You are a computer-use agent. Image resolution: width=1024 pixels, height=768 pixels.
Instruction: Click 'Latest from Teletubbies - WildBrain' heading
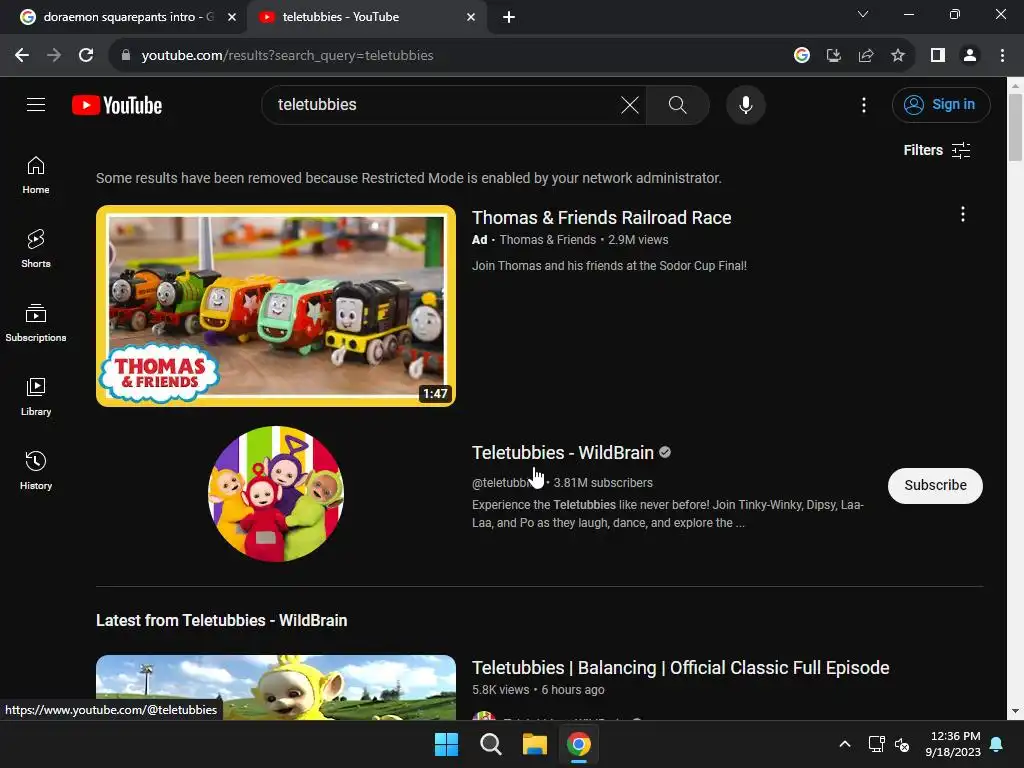click(221, 620)
